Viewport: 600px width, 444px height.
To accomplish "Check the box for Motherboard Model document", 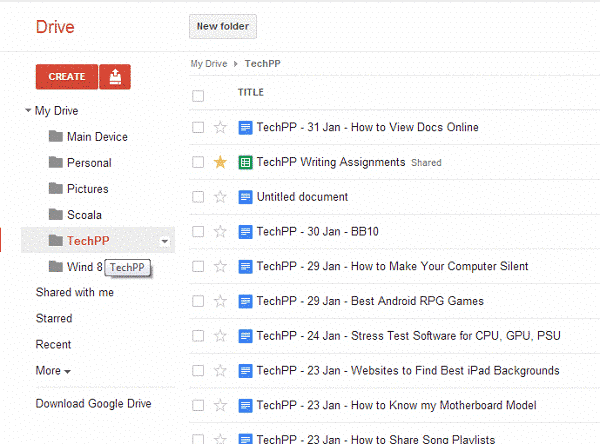I will [198, 405].
